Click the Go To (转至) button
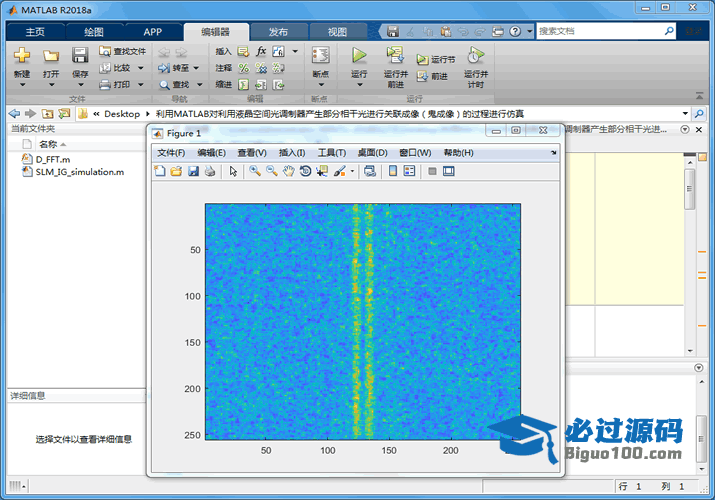Viewport: 715px width, 500px height. click(174, 68)
